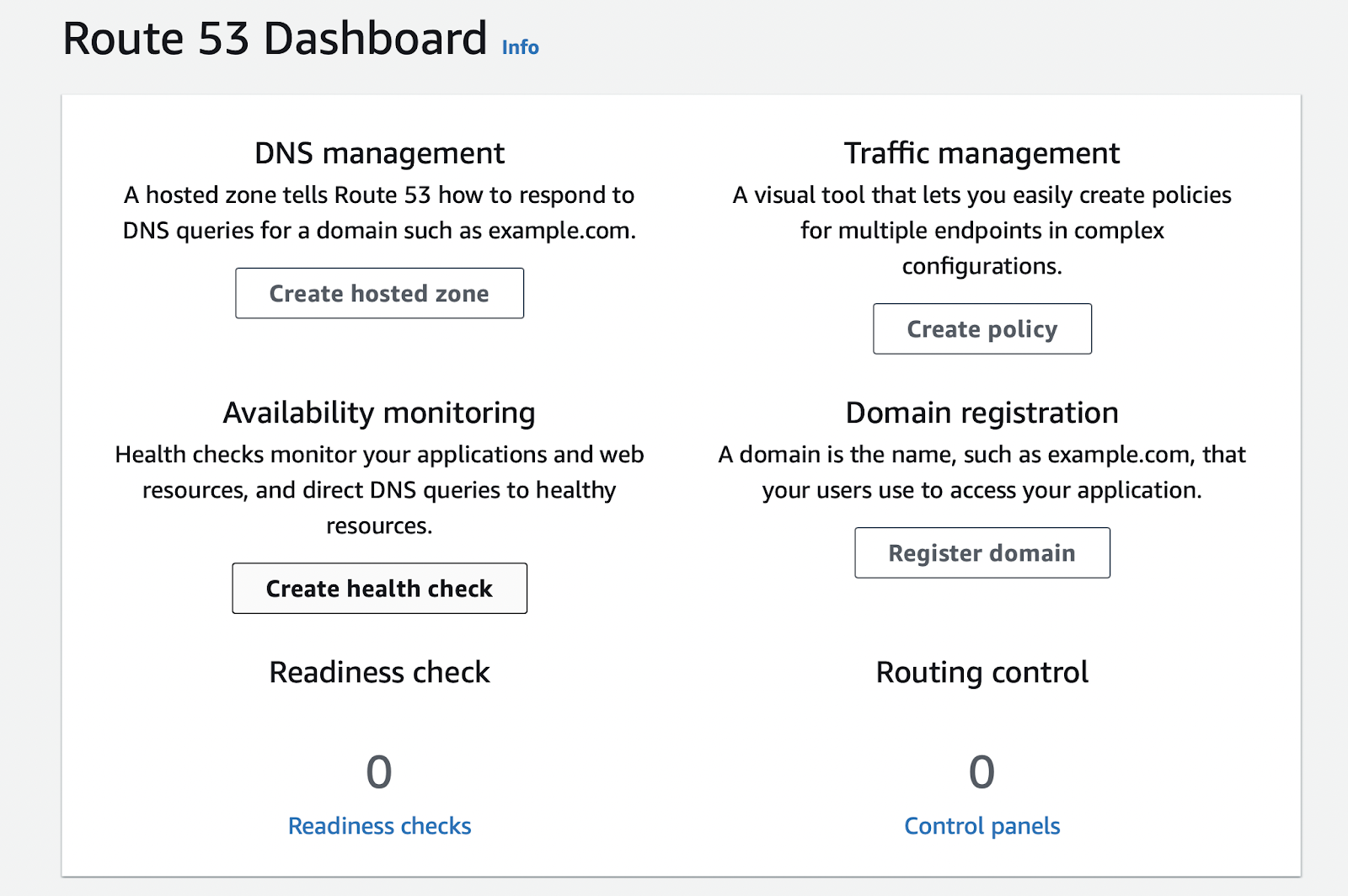Click the zero count under Routing control

coord(982,770)
